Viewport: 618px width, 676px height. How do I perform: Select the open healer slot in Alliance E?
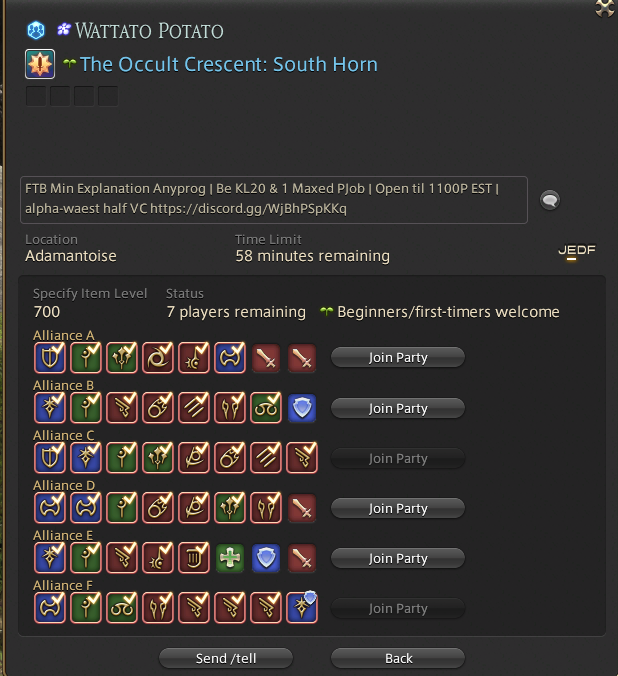230,558
